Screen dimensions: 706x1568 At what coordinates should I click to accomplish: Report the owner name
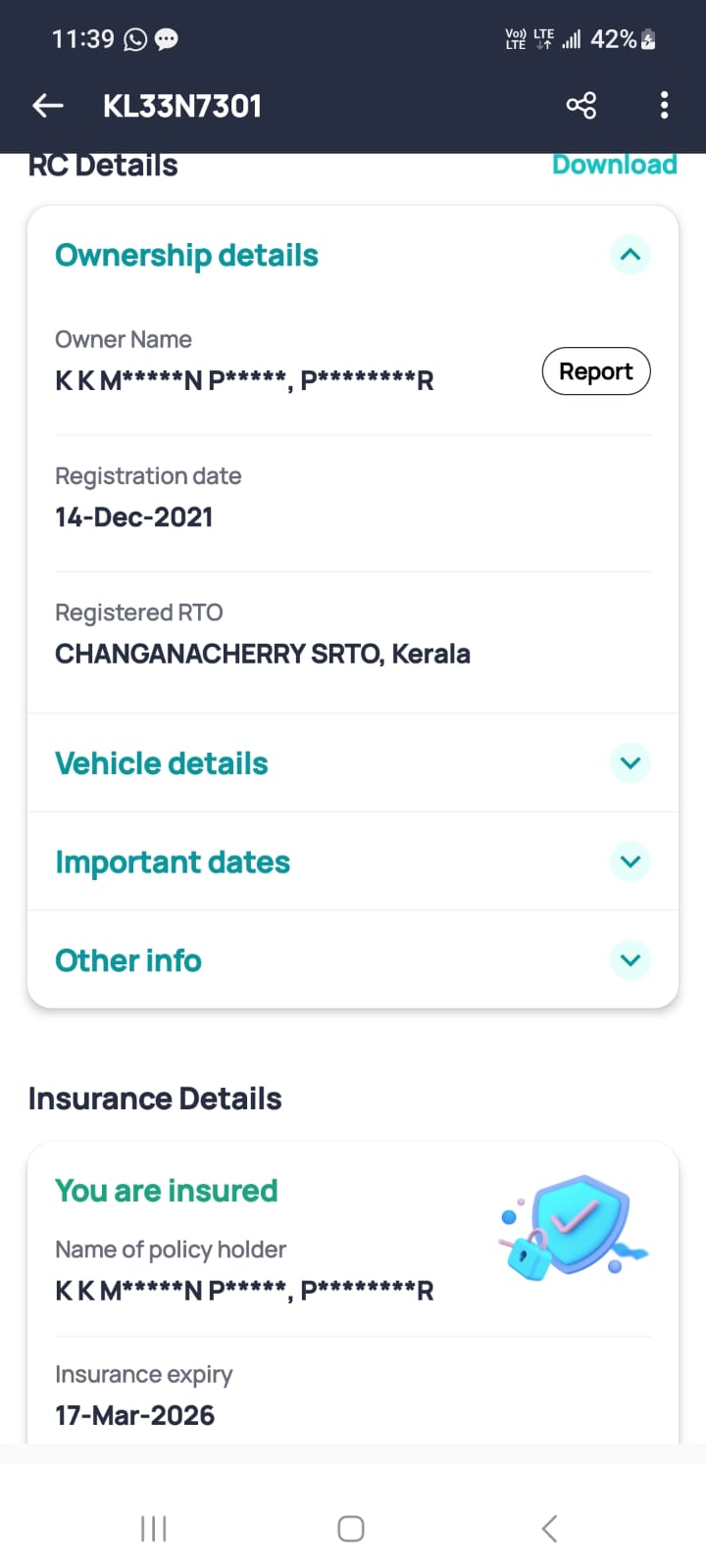coord(595,371)
